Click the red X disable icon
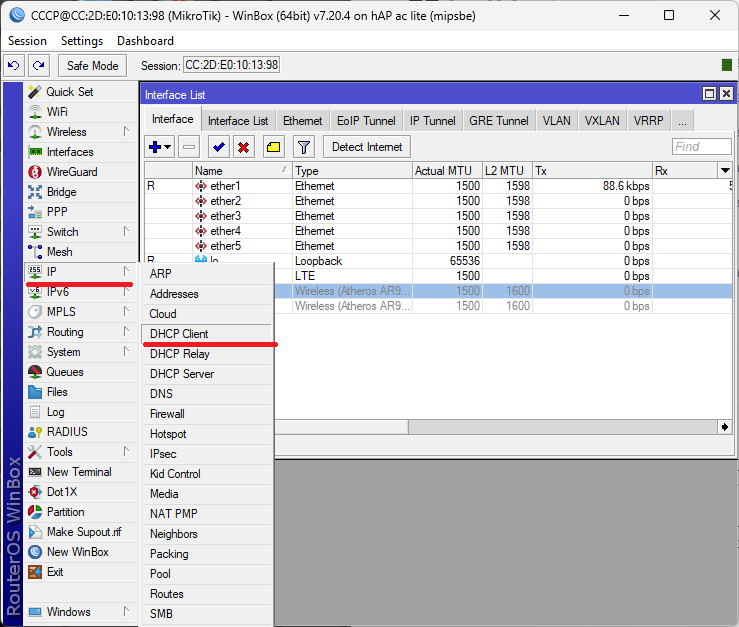Screen dimensions: 739x627 coord(243,147)
